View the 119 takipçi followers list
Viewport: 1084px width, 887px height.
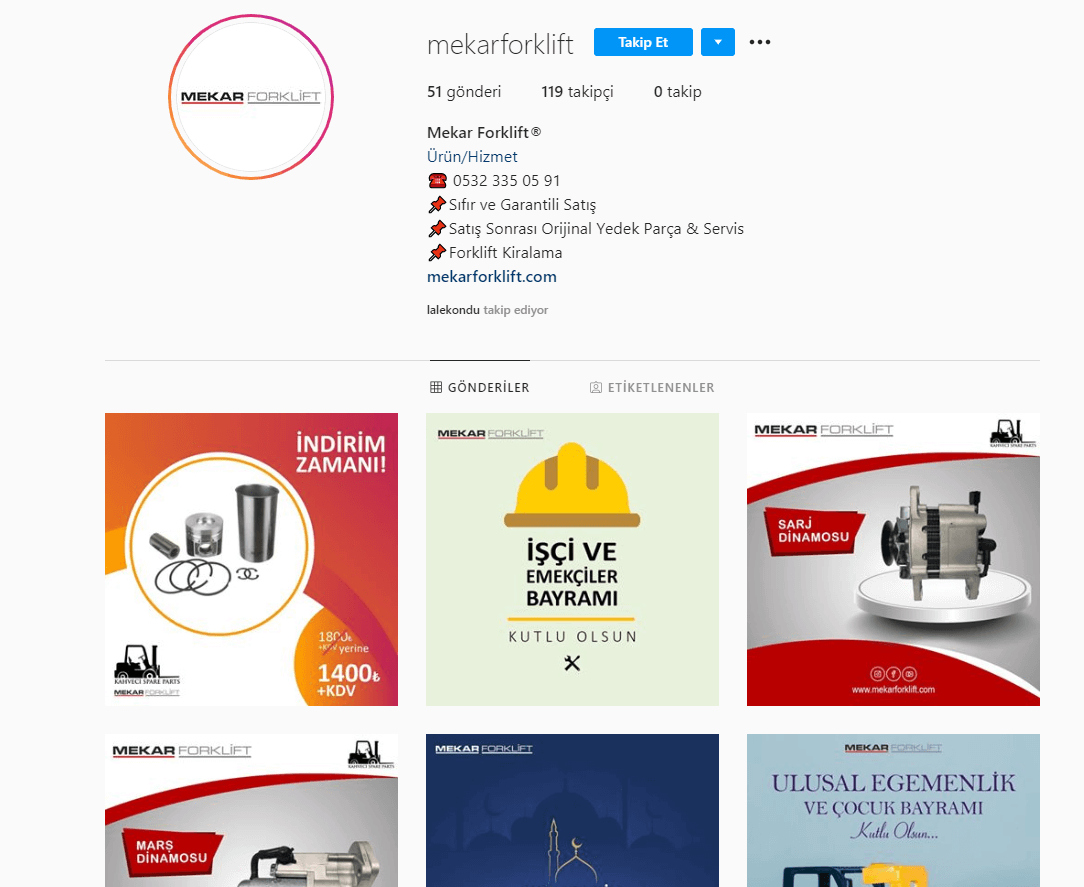click(x=577, y=92)
